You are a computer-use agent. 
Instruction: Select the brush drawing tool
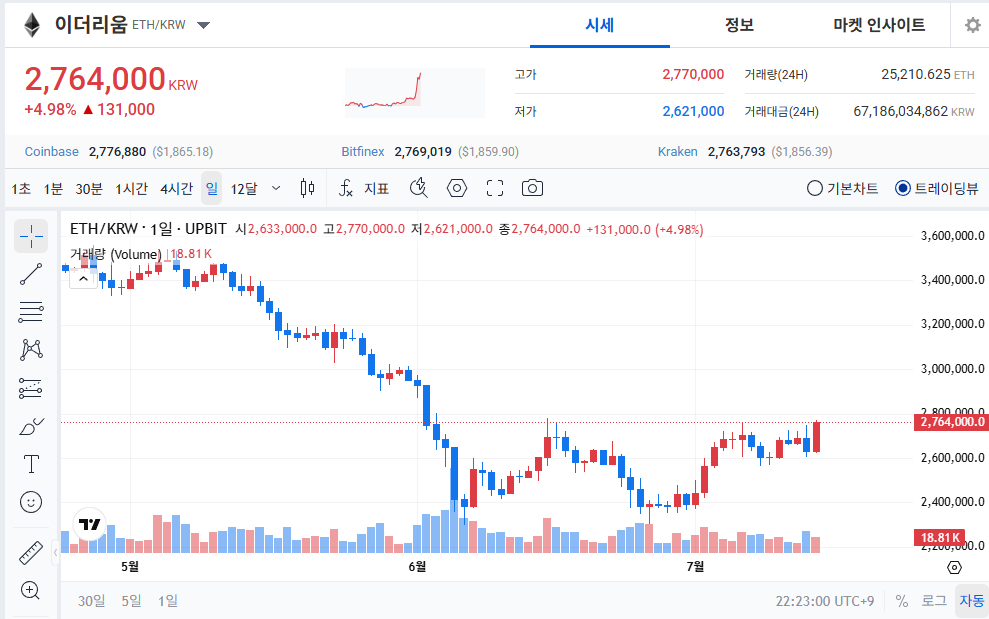point(31,427)
